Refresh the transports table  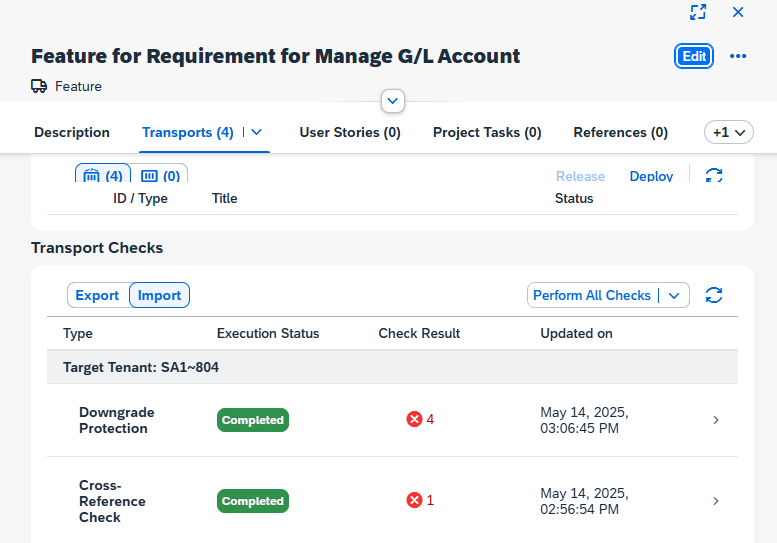tap(714, 175)
